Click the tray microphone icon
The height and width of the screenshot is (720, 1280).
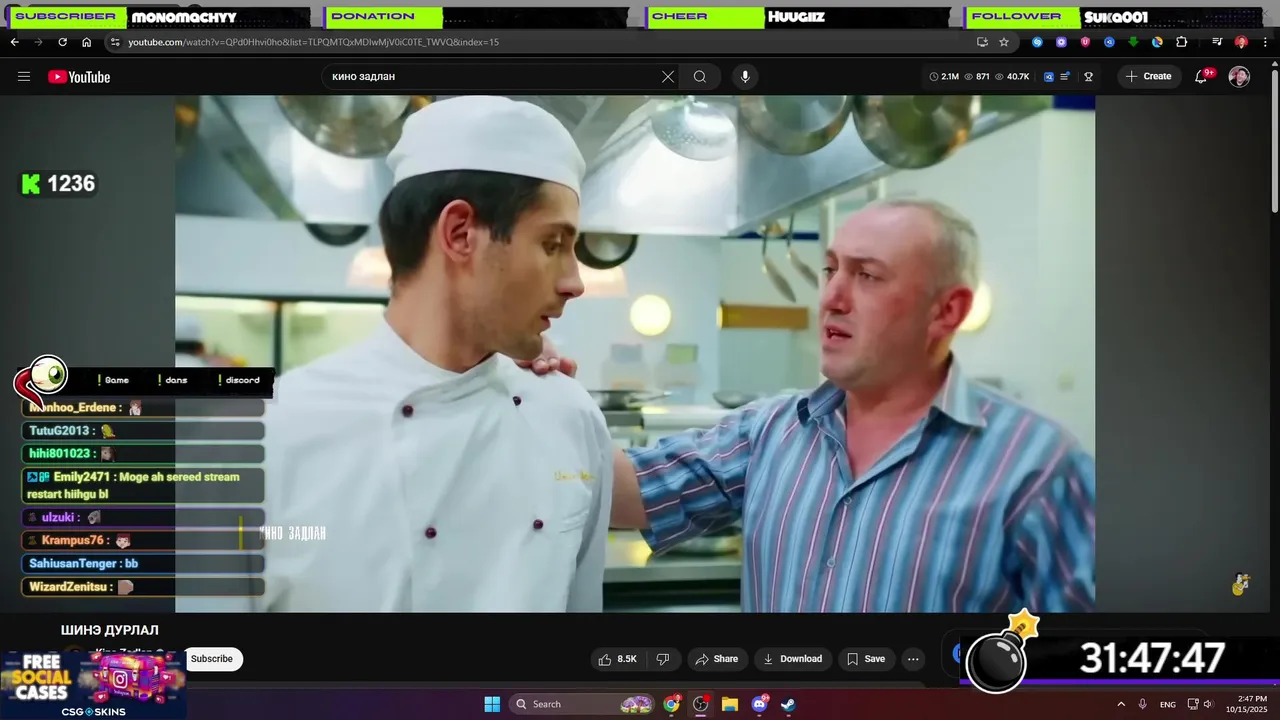pyautogui.click(x=1143, y=704)
